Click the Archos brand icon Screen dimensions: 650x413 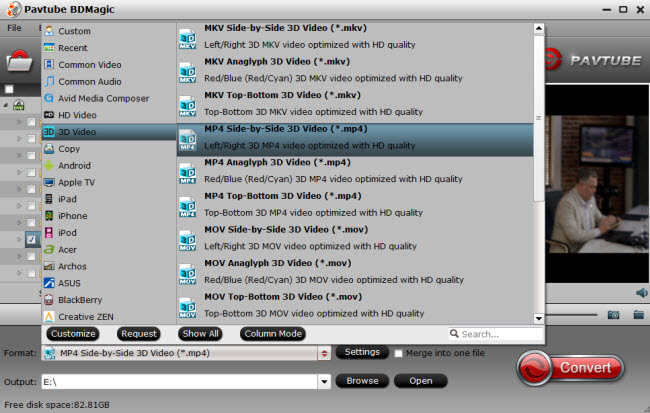[49, 266]
